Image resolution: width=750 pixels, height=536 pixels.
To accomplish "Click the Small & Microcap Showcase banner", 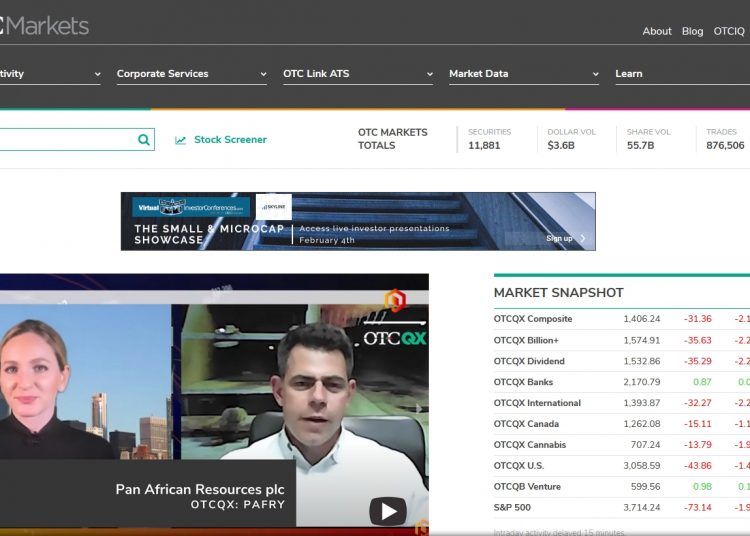I will 358,221.
